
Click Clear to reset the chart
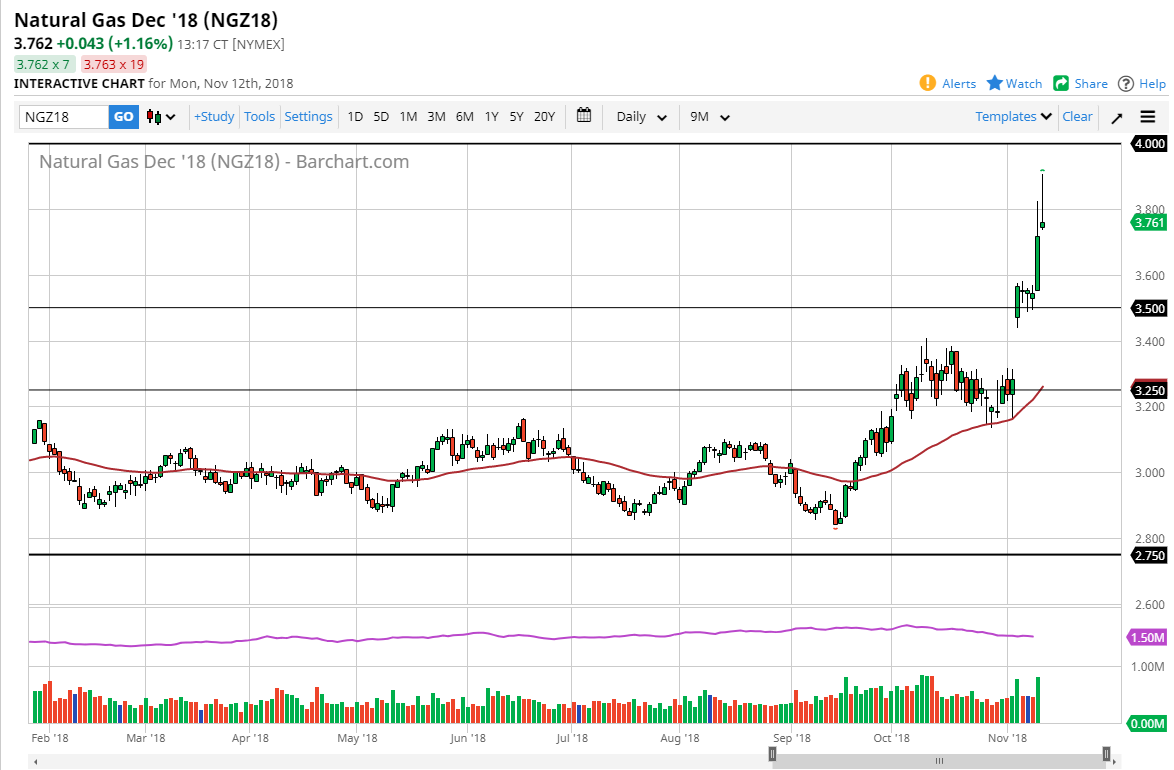[1077, 116]
